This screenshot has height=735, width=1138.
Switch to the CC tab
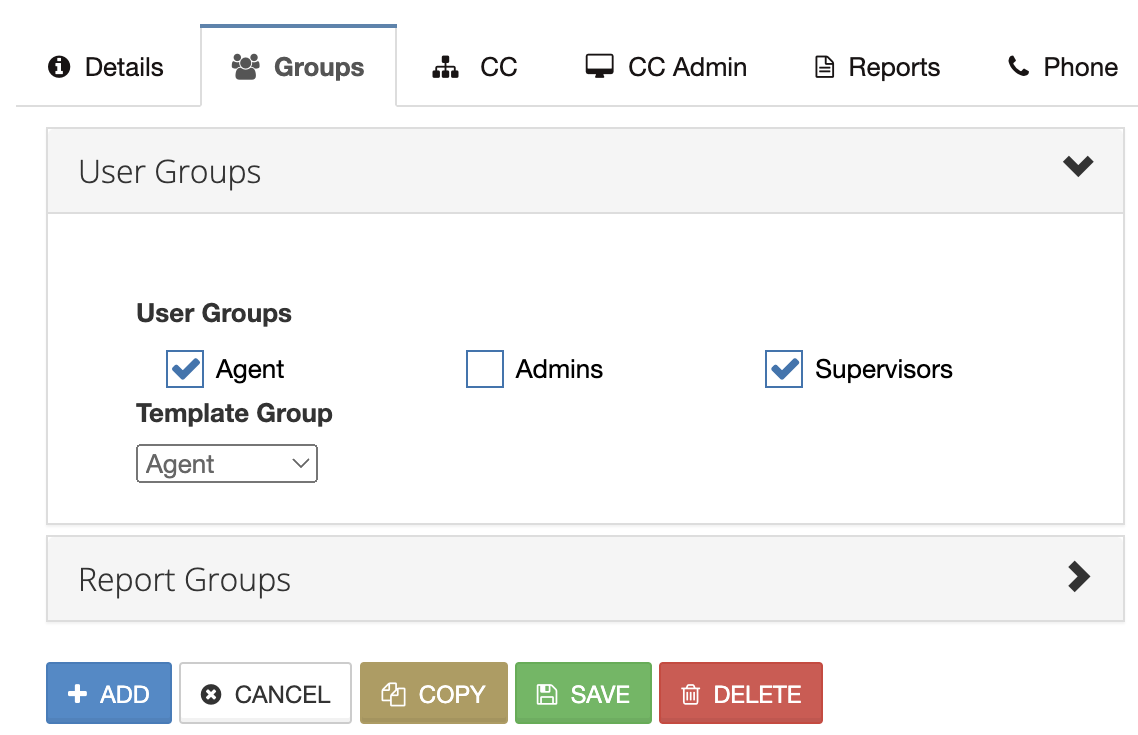click(x=475, y=67)
